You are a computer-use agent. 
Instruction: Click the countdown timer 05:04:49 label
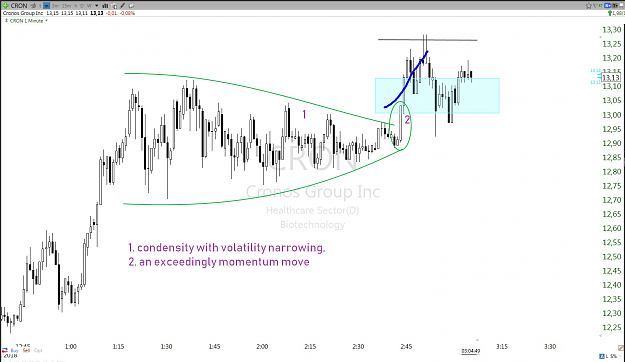click(470, 351)
